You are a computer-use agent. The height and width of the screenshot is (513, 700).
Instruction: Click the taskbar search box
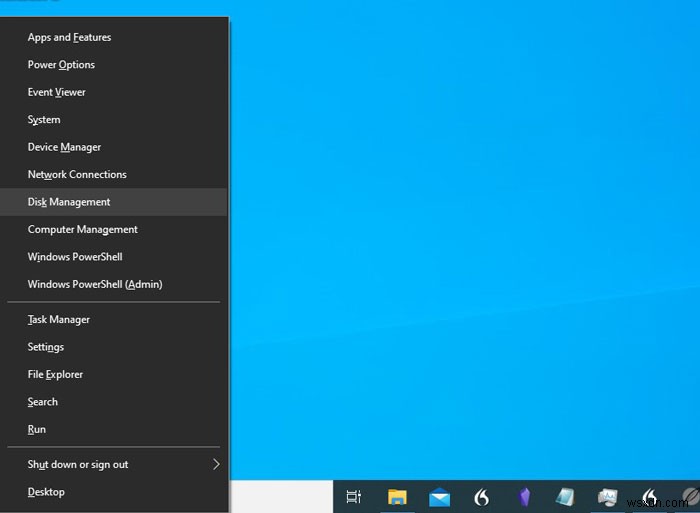click(281, 496)
